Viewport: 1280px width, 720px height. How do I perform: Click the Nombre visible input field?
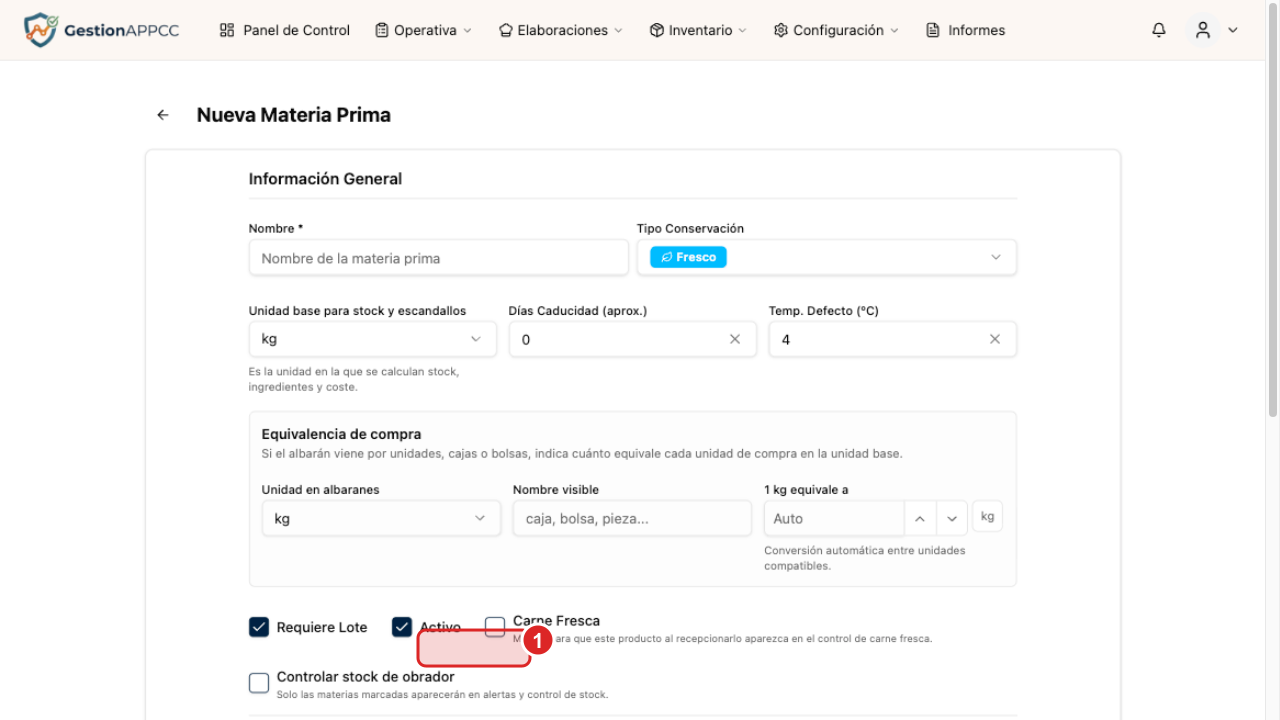click(632, 518)
